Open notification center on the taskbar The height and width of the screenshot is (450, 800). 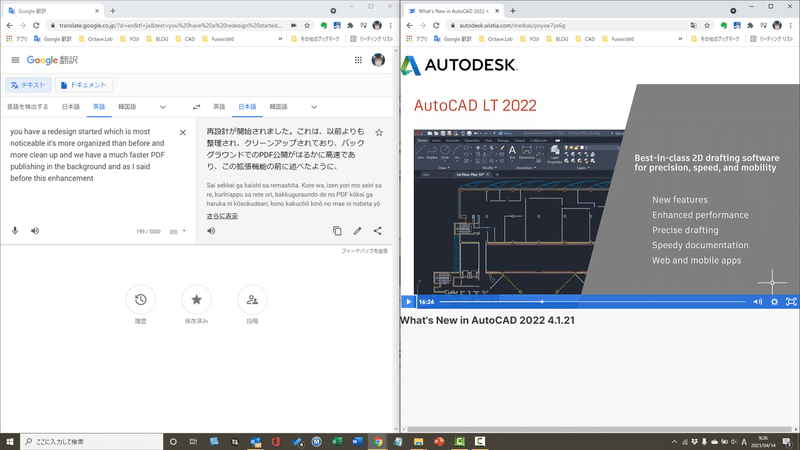(787, 442)
